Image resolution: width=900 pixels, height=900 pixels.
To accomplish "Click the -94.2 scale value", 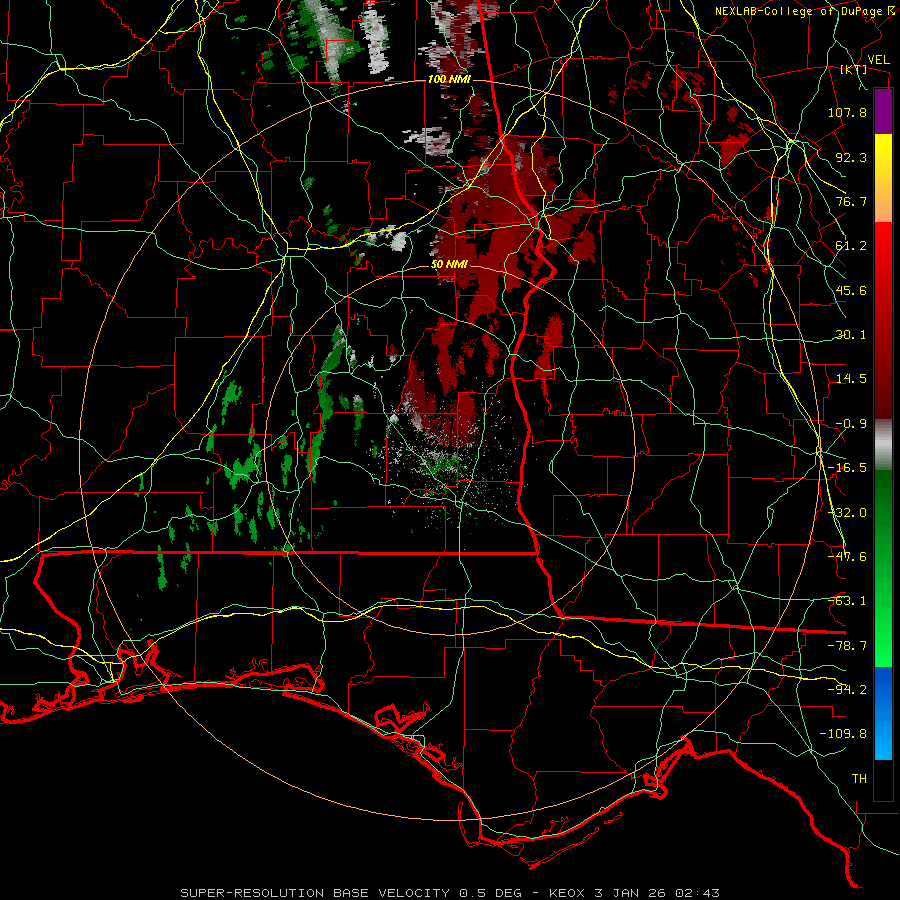I will pos(847,690).
